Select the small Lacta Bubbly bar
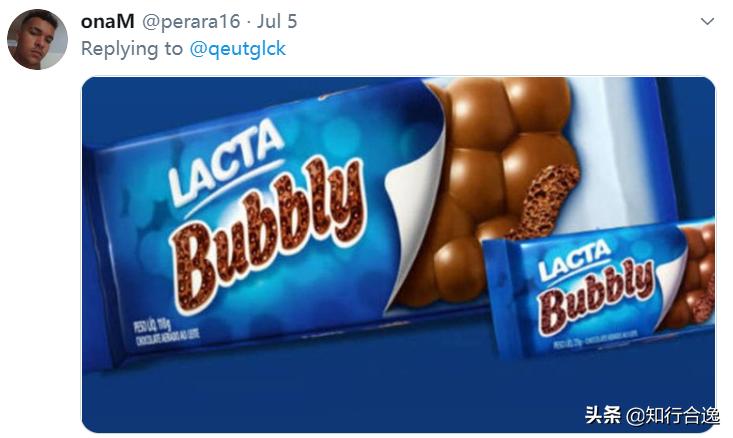The image size is (733, 438). [600, 288]
